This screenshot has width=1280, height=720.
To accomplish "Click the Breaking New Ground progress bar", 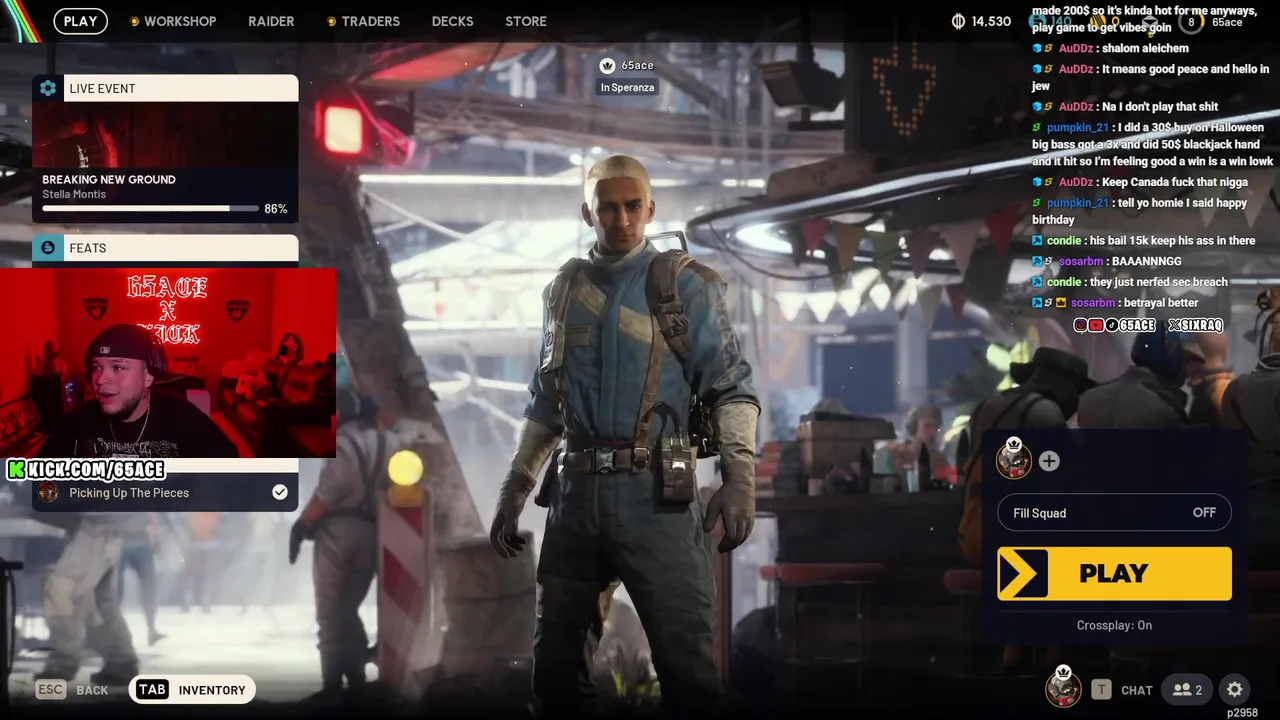I will pos(149,209).
